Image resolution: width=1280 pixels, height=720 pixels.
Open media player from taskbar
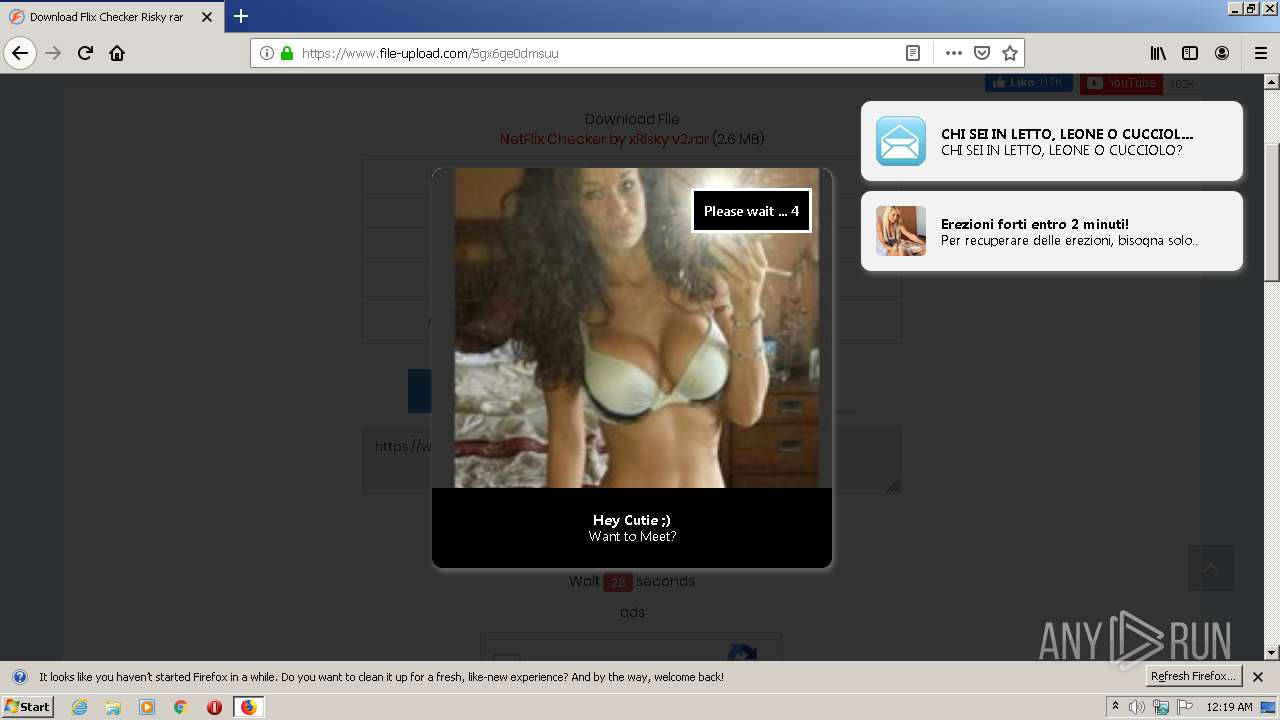[x=147, y=707]
